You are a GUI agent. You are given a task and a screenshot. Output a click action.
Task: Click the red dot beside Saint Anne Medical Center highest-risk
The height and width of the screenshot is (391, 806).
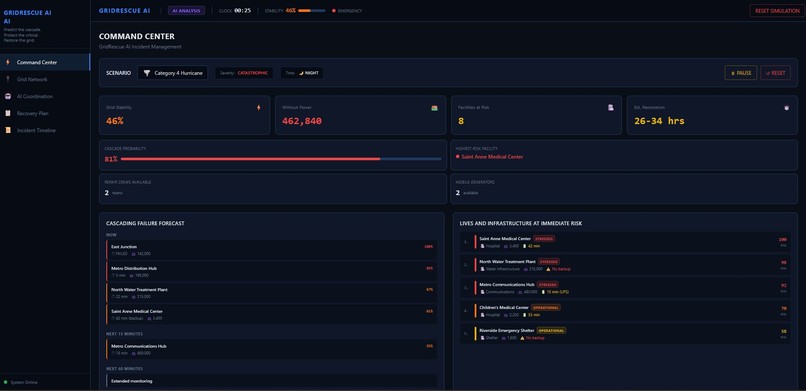coord(457,157)
